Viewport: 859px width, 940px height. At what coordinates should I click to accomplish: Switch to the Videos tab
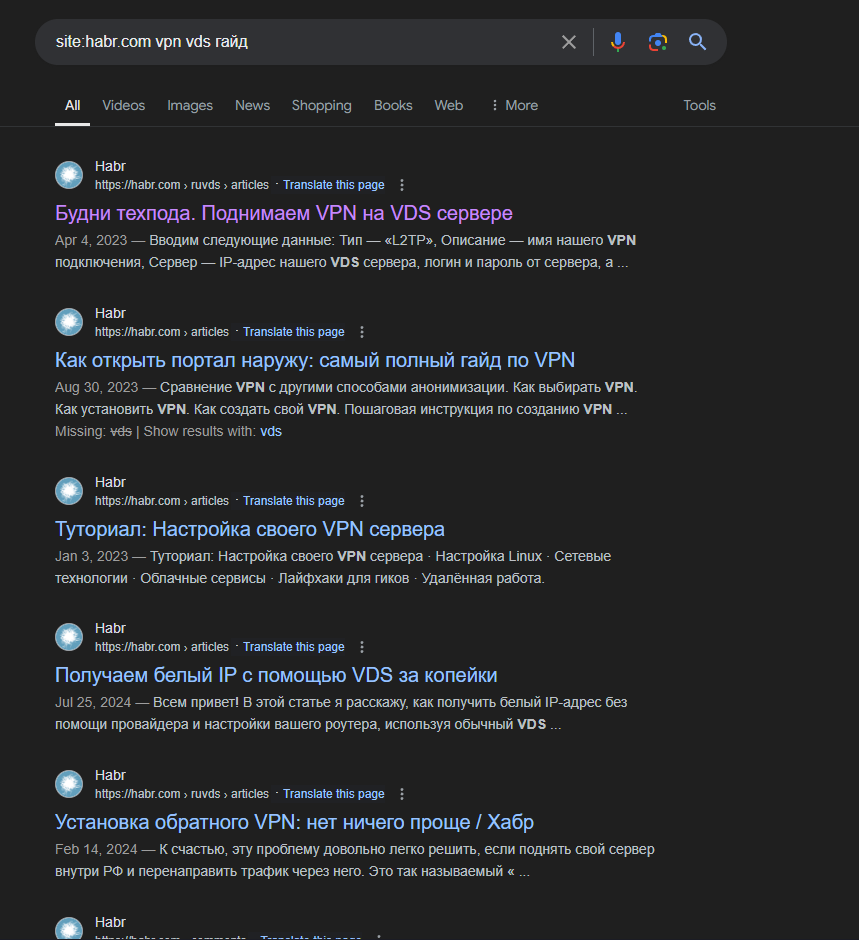pyautogui.click(x=123, y=105)
